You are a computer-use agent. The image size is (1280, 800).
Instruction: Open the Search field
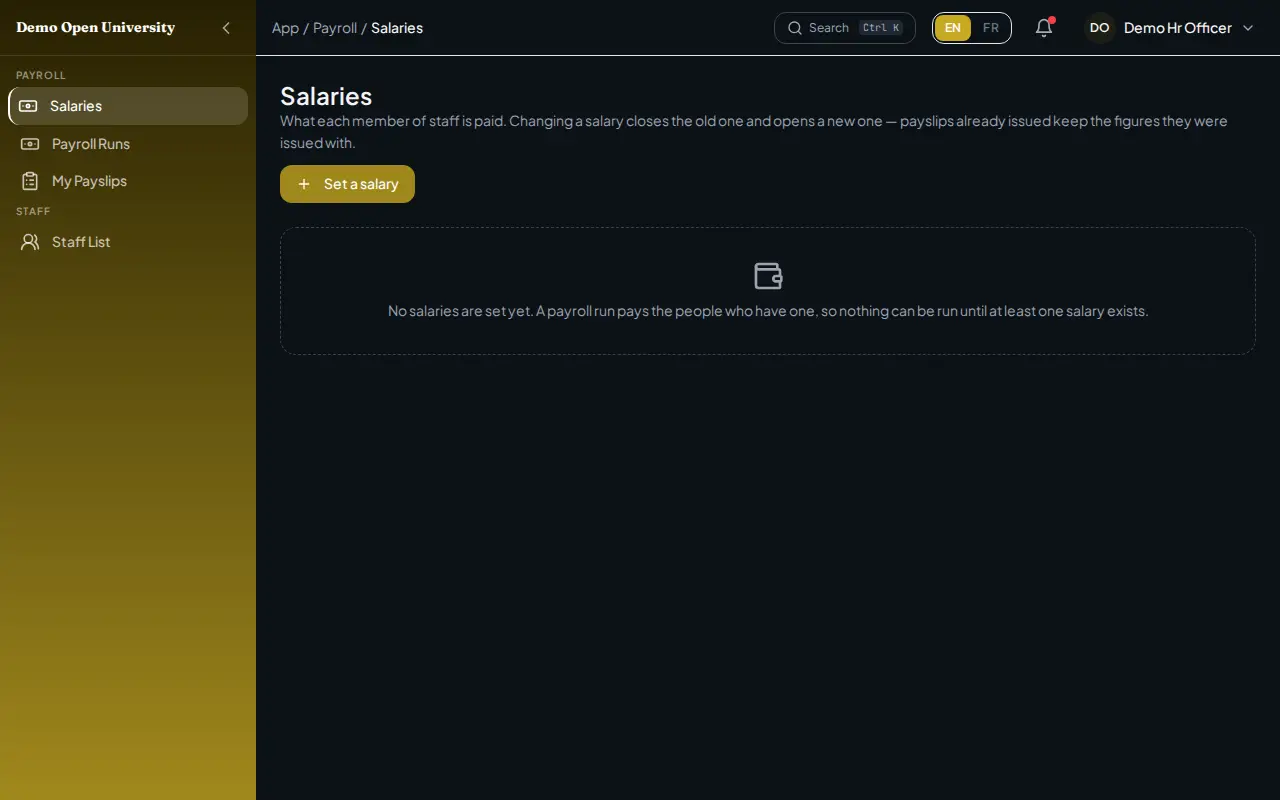[x=845, y=28]
